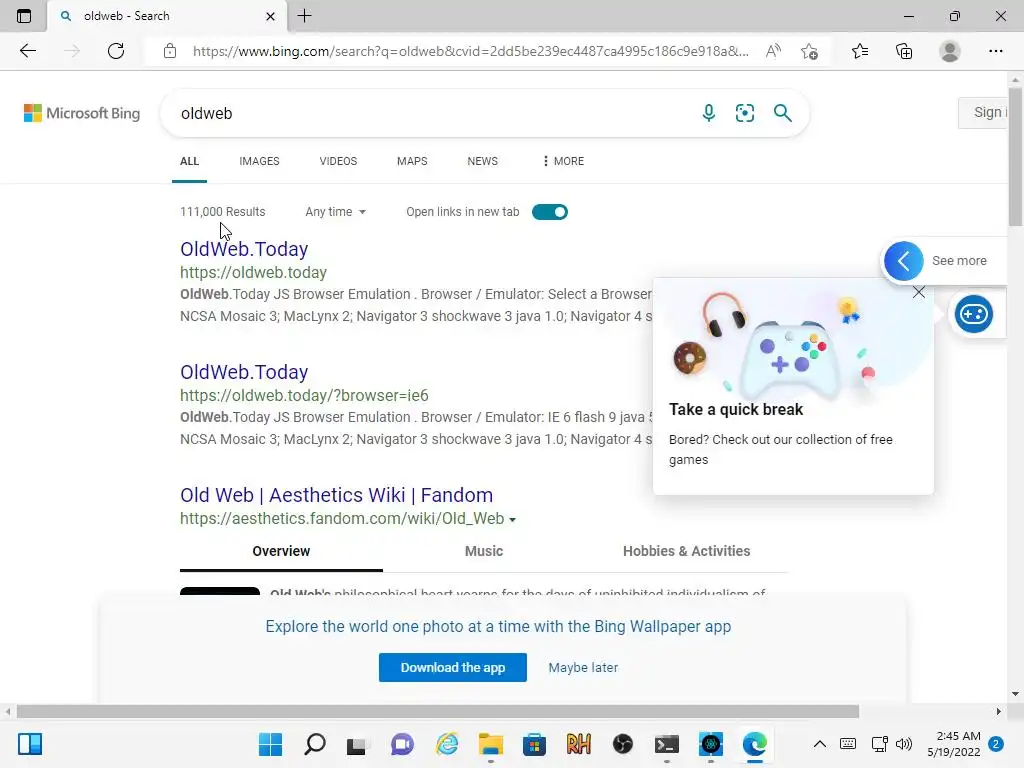Switch to MAPS results
Viewport: 1024px width, 768px height.
click(x=412, y=161)
